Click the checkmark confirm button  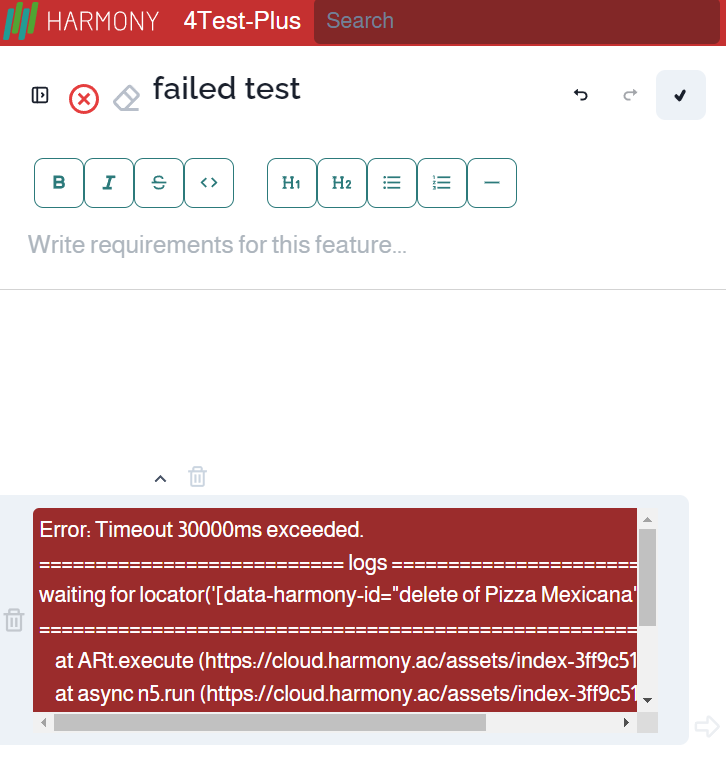(680, 95)
